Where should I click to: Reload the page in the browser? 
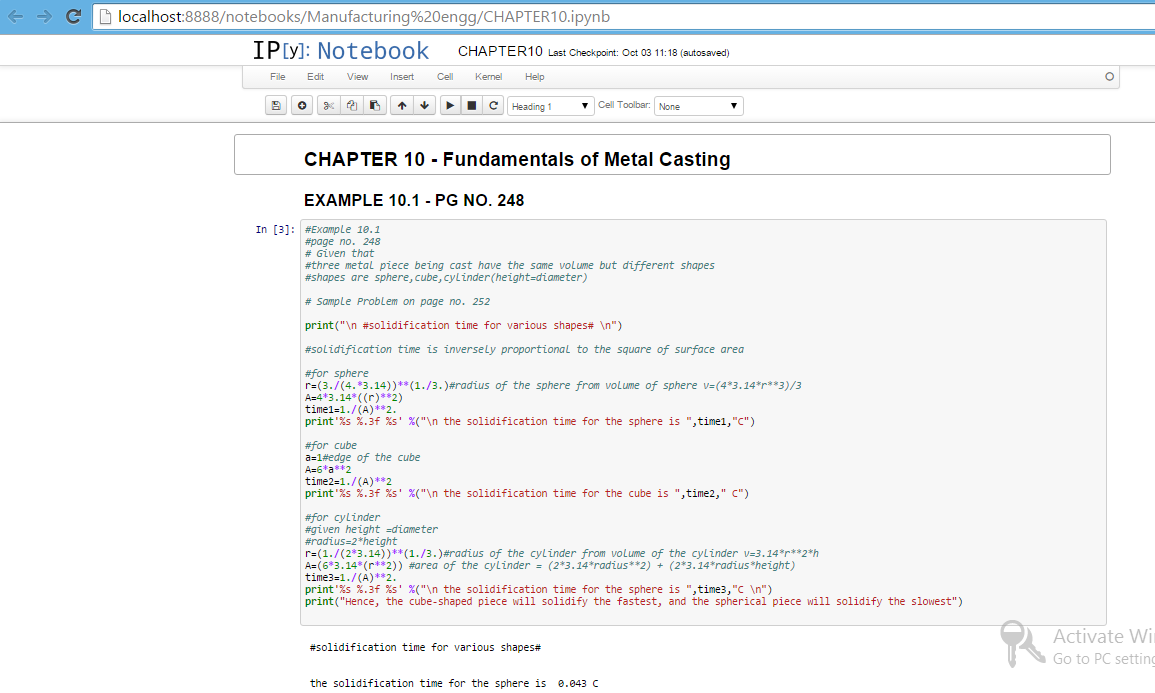click(73, 17)
